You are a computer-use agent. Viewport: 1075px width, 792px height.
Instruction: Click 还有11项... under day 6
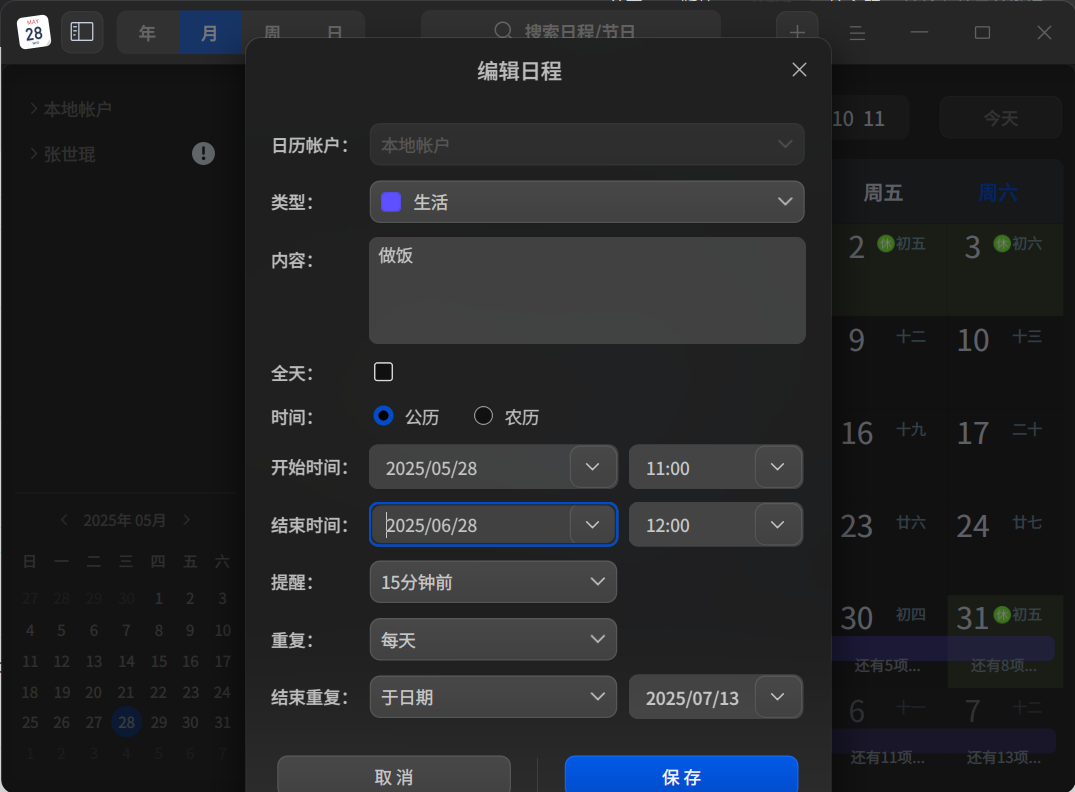tap(888, 758)
